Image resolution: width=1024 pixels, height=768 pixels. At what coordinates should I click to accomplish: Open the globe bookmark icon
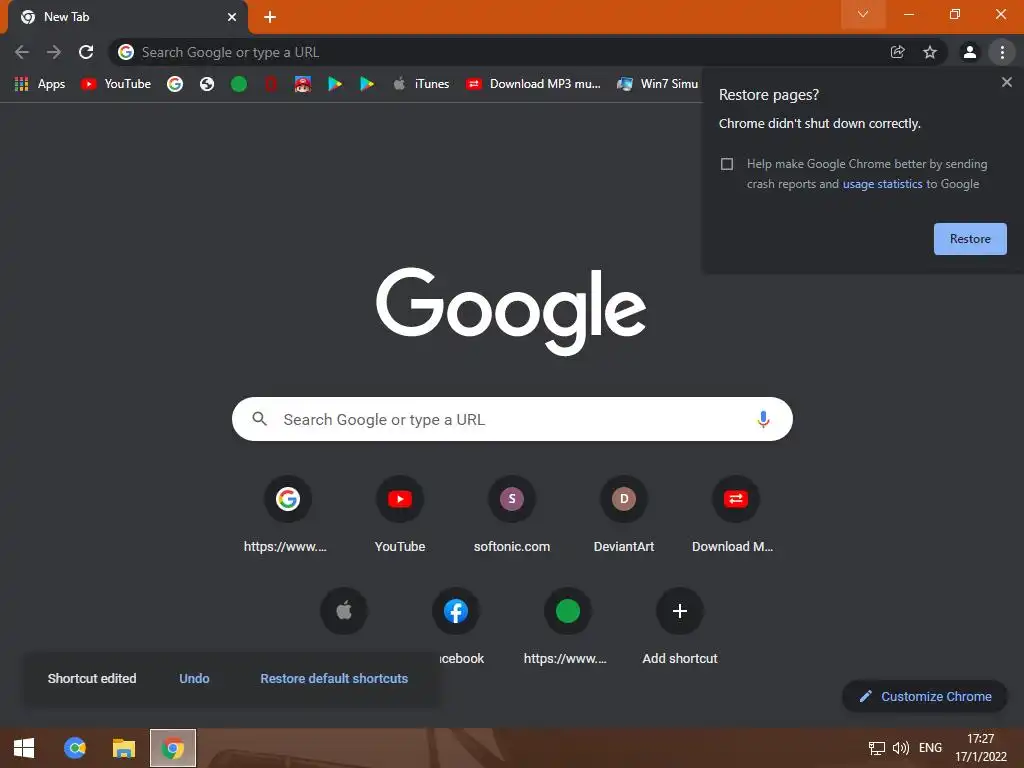point(207,84)
